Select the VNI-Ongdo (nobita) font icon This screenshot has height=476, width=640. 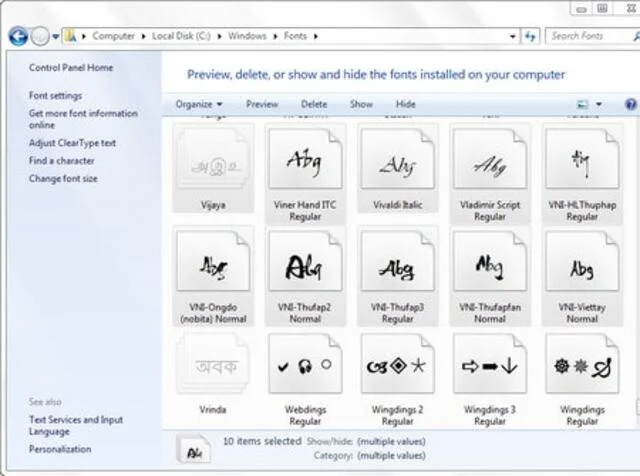click(213, 261)
